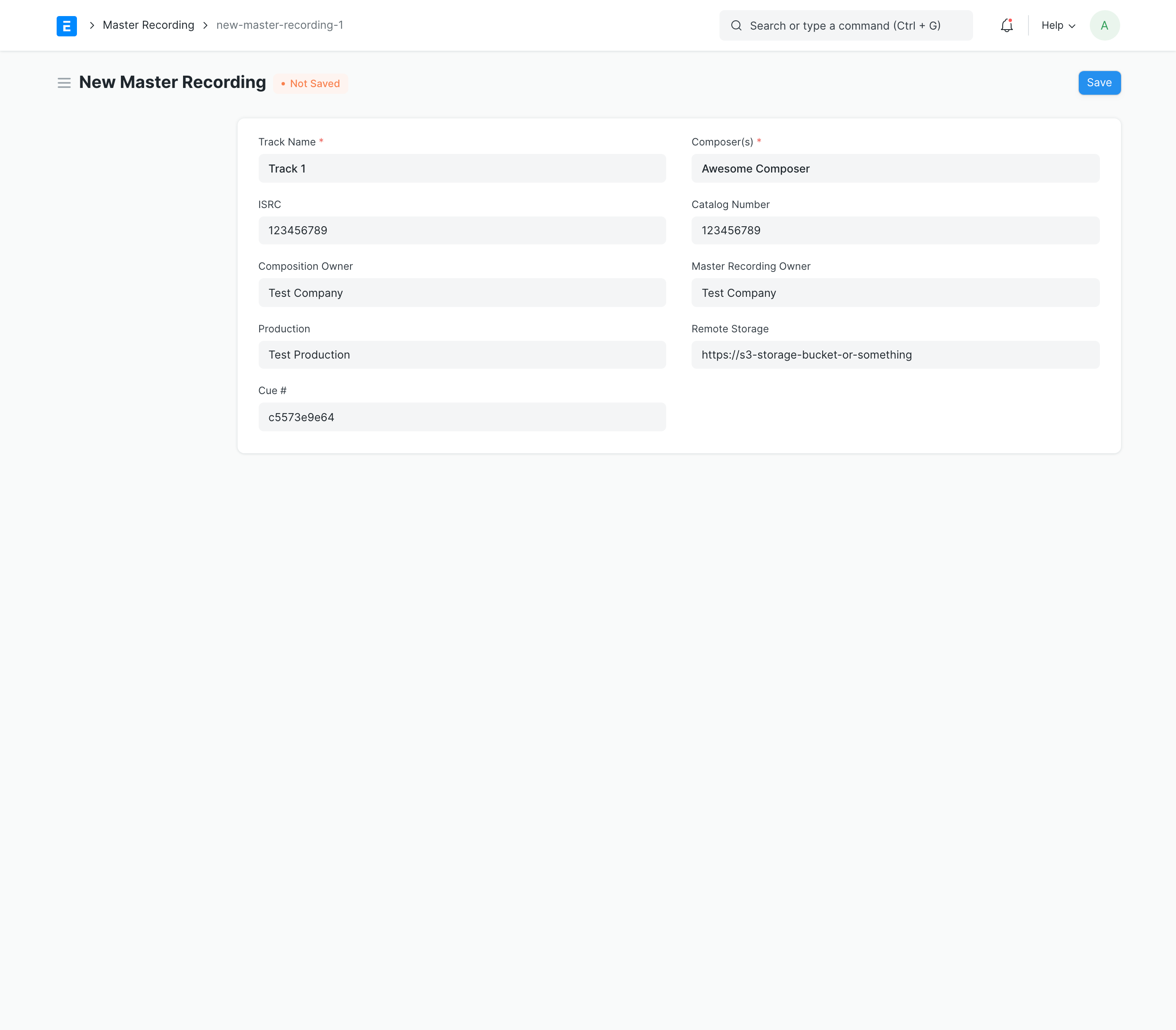Screen dimensions: 1176x1030
Task: Open the user avatar menu
Action: click(1104, 26)
